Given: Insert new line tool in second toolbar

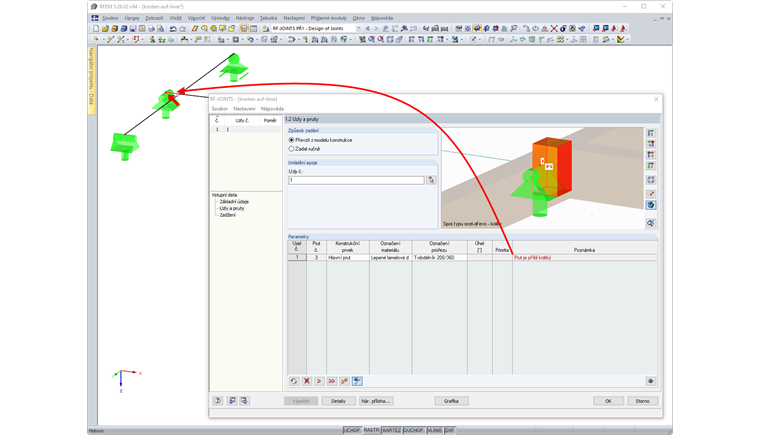Looking at the screenshot, I should (x=111, y=39).
